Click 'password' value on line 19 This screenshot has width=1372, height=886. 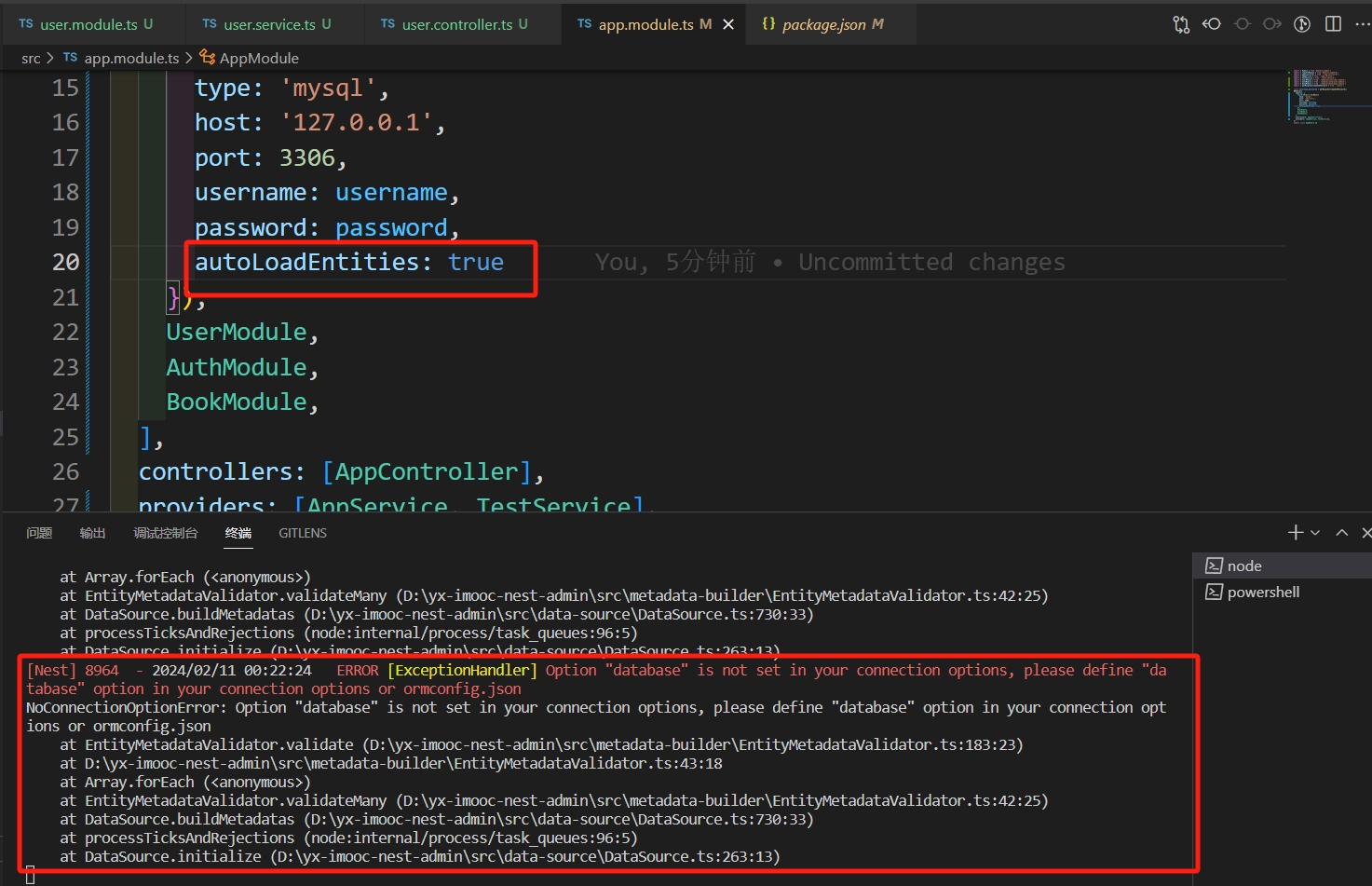(x=391, y=227)
